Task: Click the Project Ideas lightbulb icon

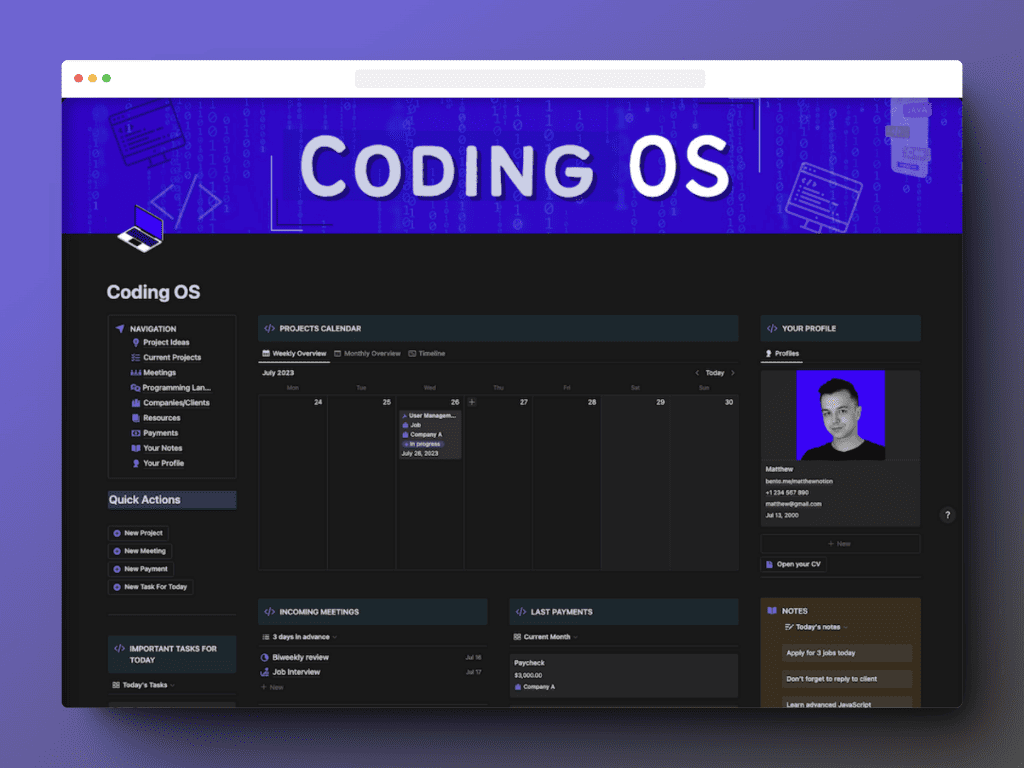Action: click(x=135, y=342)
